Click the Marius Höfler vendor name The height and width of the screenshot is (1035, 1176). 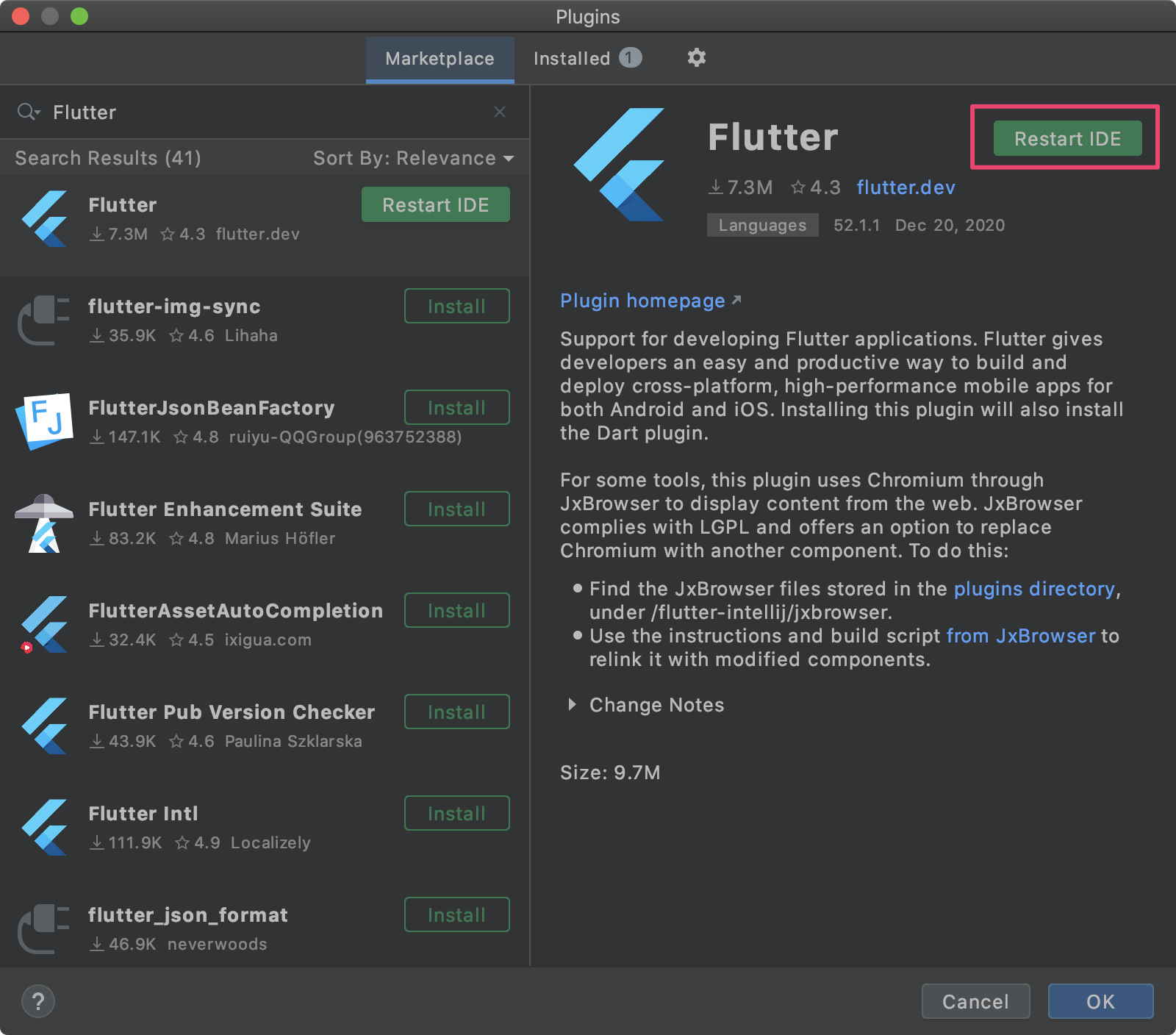point(280,538)
